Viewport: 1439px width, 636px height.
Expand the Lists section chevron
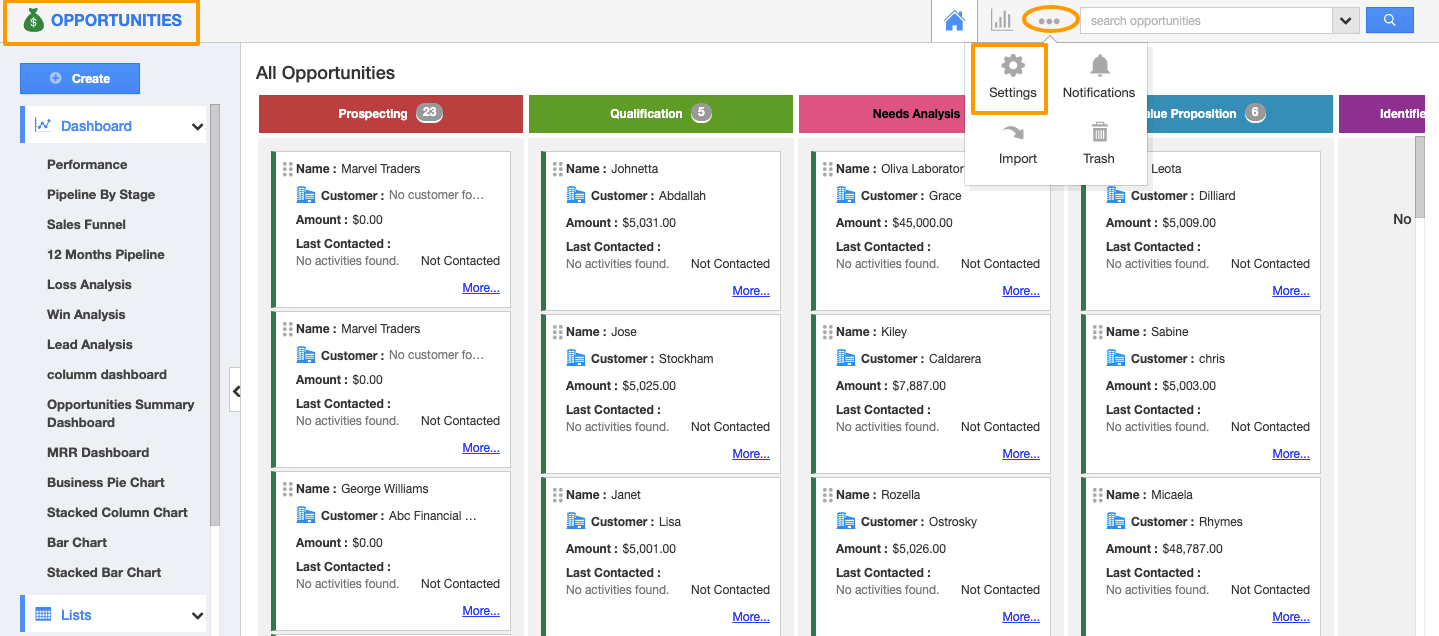coord(197,616)
